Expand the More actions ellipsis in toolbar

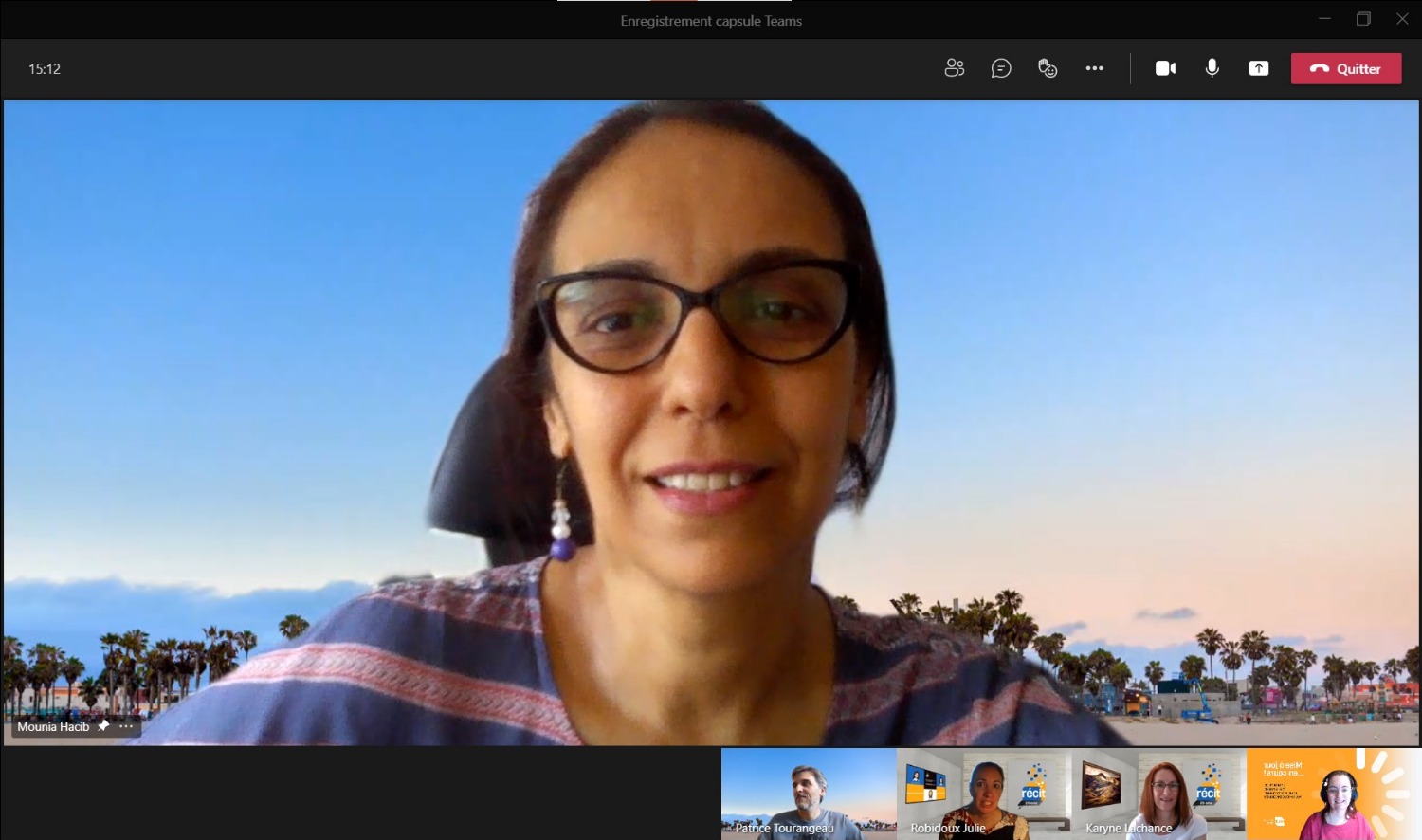point(1094,68)
